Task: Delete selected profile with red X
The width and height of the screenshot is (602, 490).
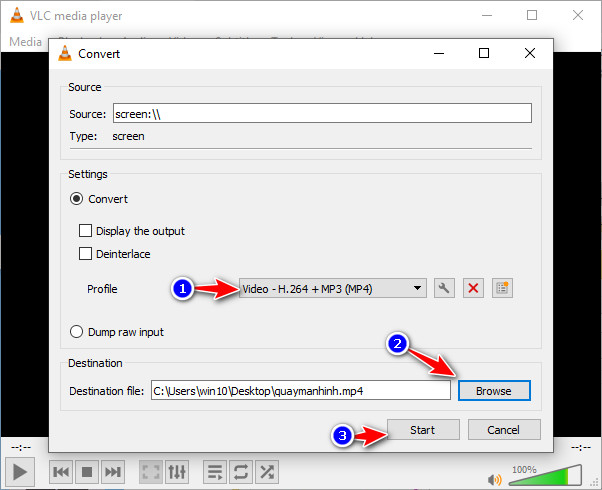Action: [473, 288]
